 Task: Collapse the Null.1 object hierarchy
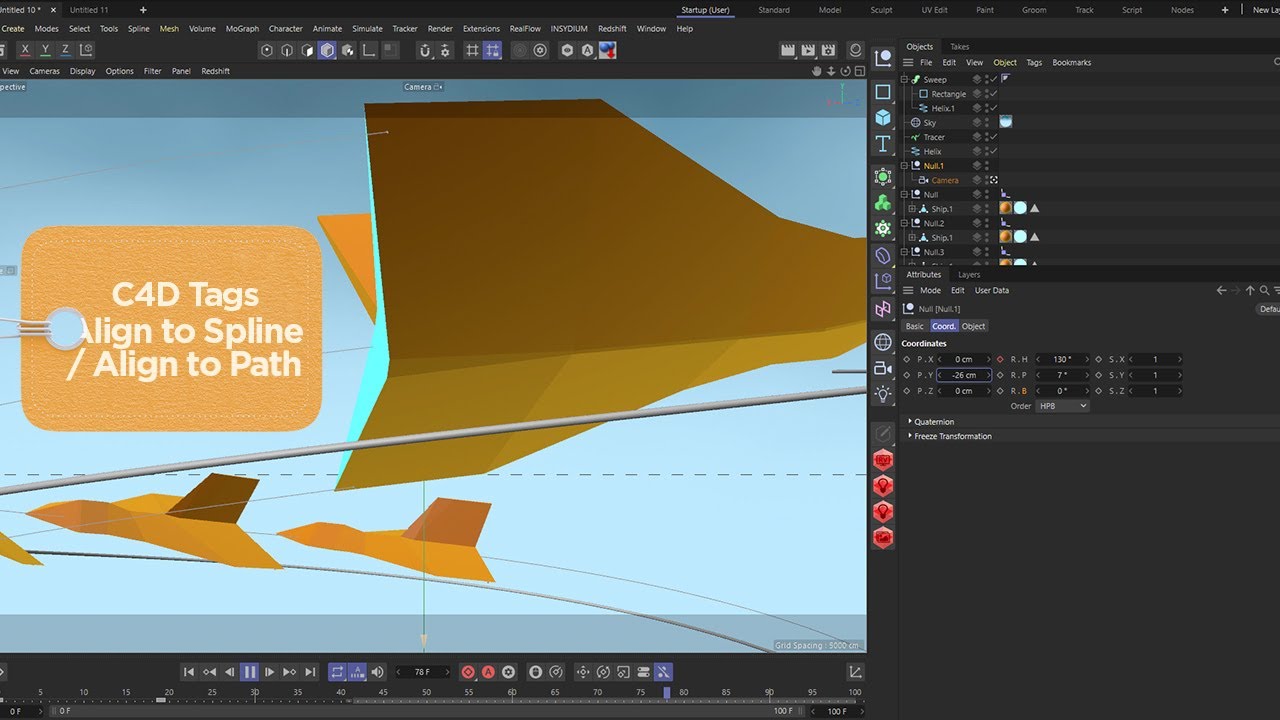(905, 165)
